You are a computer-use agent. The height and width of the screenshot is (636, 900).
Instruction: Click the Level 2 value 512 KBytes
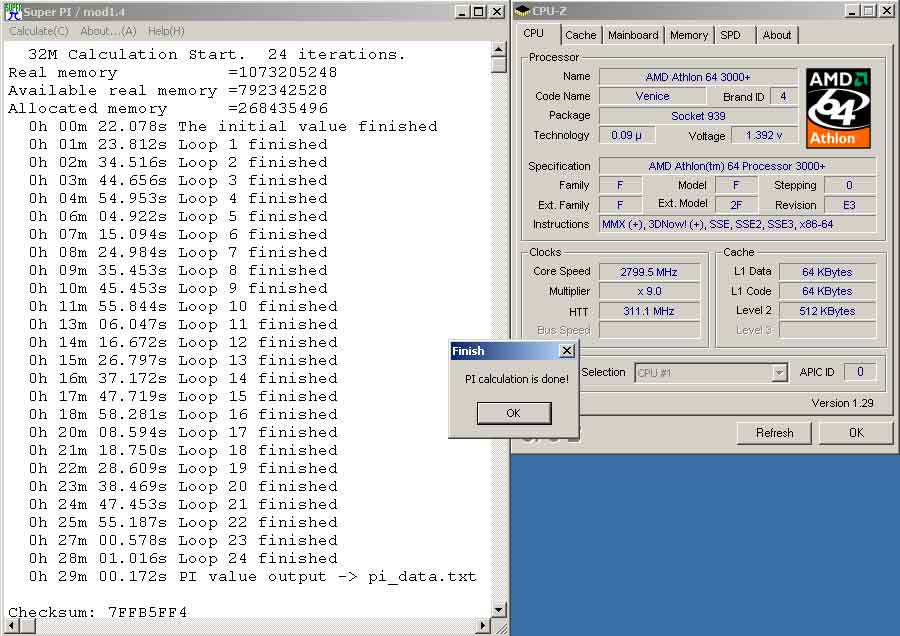pos(827,311)
